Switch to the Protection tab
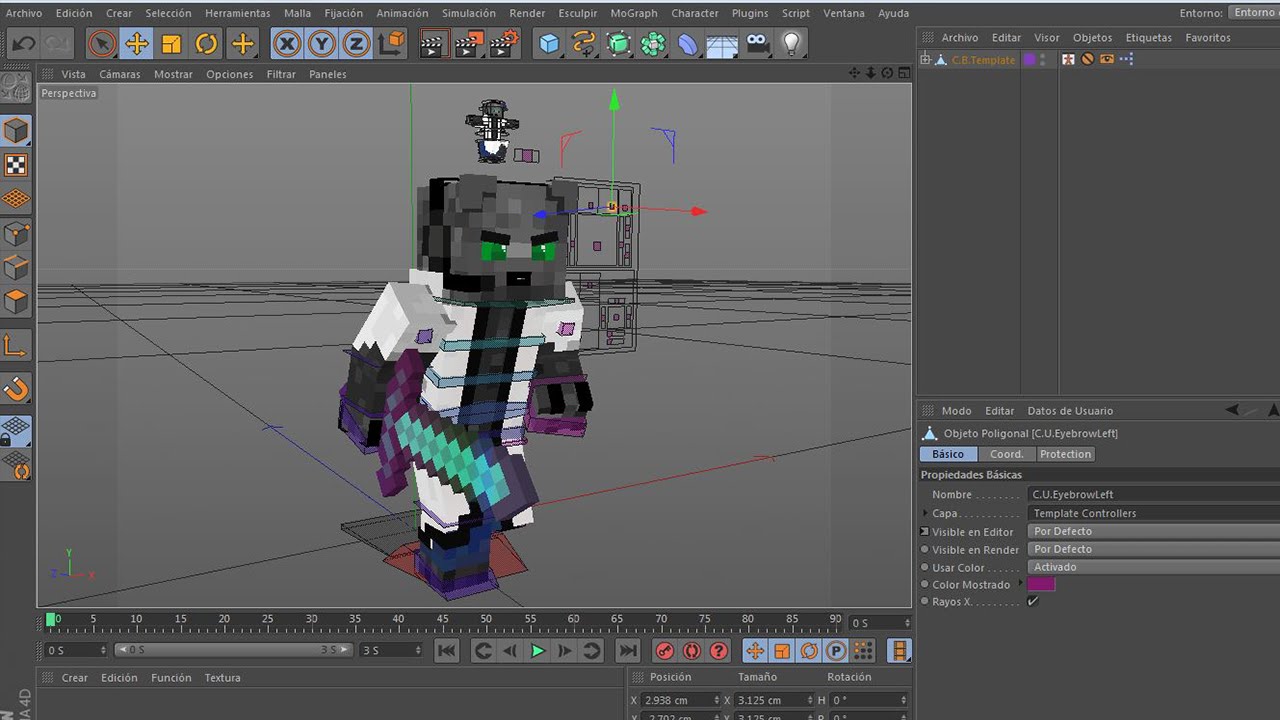This screenshot has height=720, width=1280. tap(1065, 454)
